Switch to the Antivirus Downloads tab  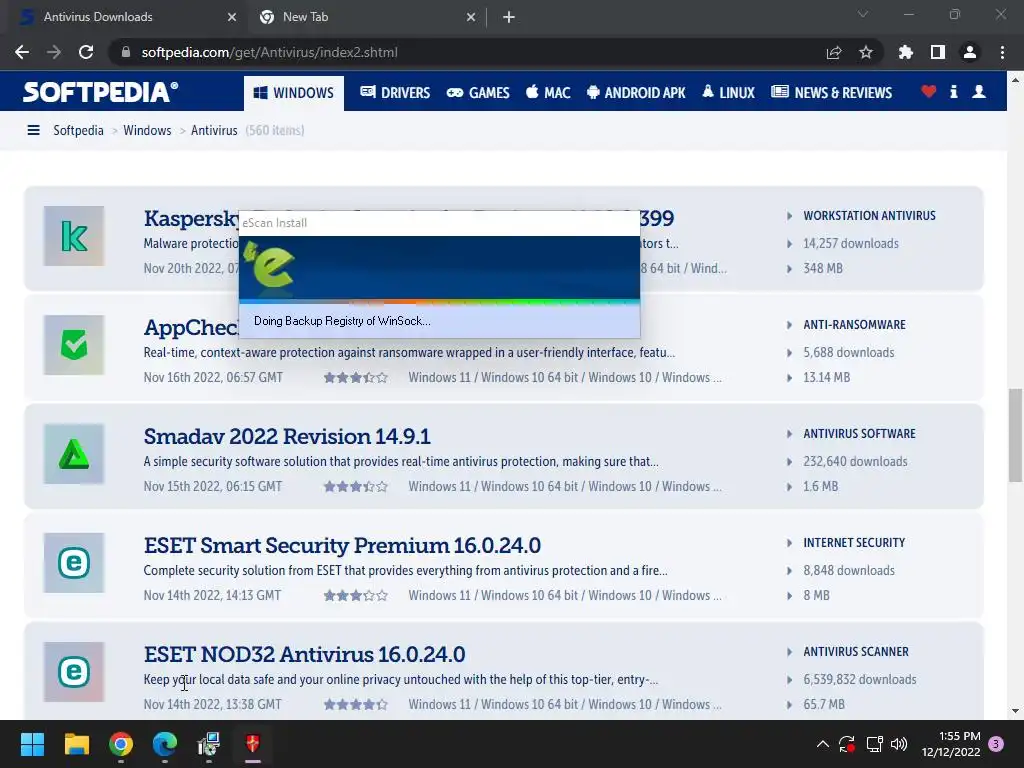coord(127,17)
